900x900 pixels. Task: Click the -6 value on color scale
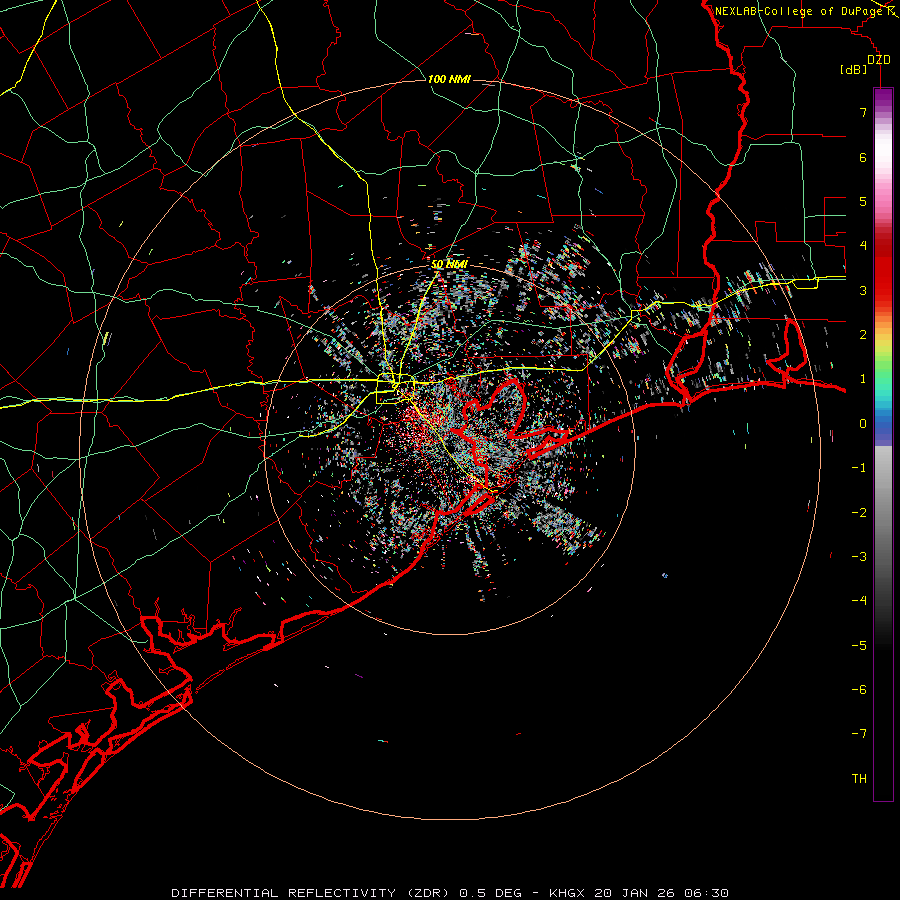(859, 690)
